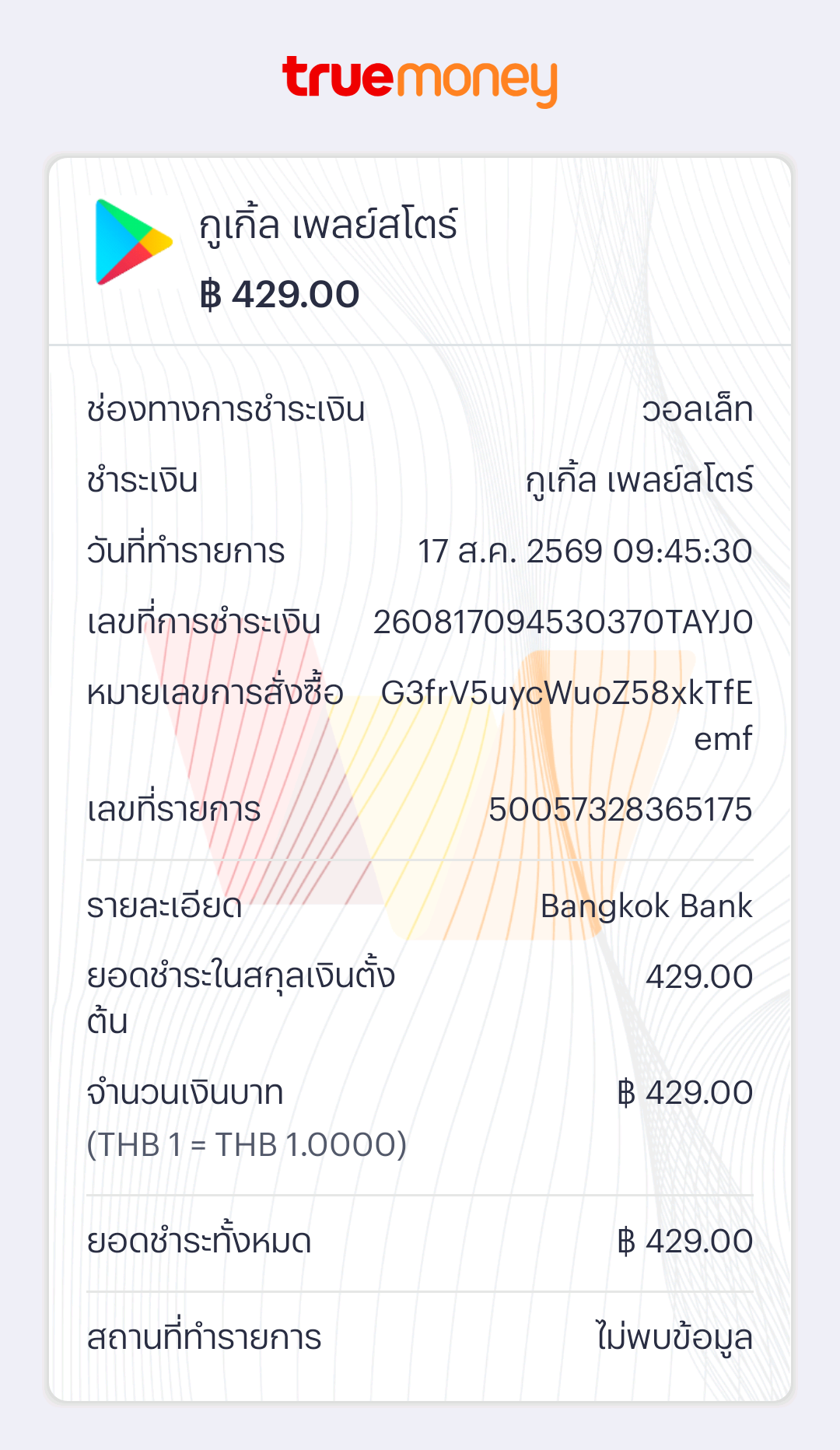Image resolution: width=840 pixels, height=1450 pixels.
Task: Tap the location value ไม่พบข้อมูล
Action: tap(674, 1338)
